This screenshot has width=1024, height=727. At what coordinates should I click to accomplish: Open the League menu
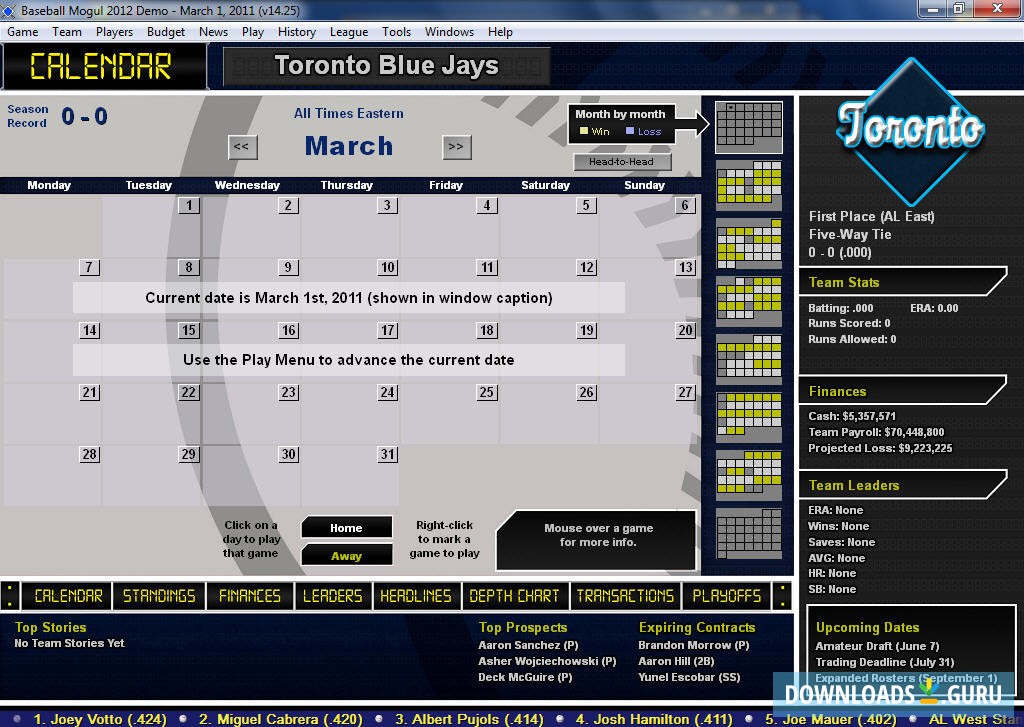(x=349, y=31)
